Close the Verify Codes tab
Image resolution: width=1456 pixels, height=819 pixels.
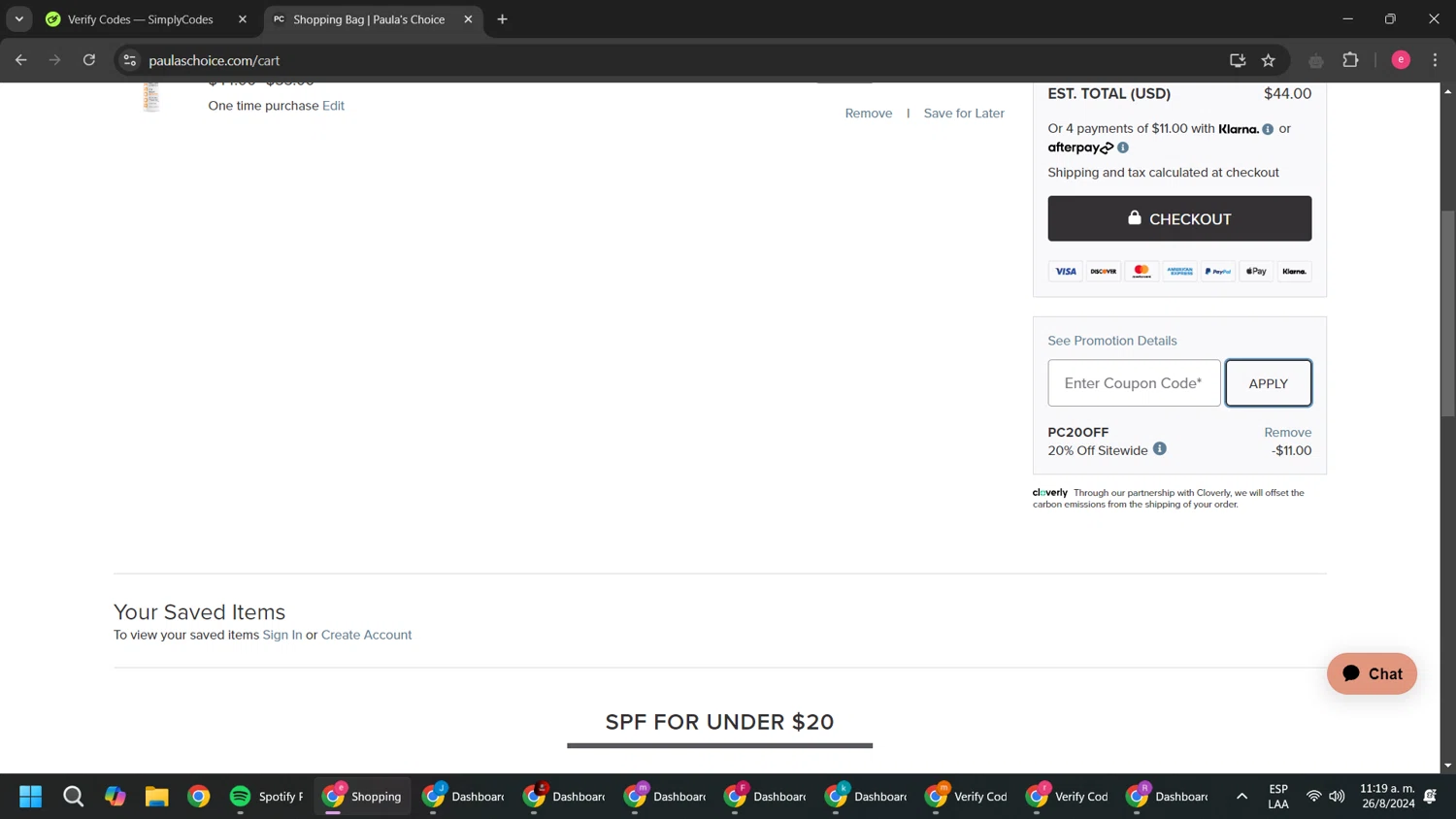[x=243, y=19]
